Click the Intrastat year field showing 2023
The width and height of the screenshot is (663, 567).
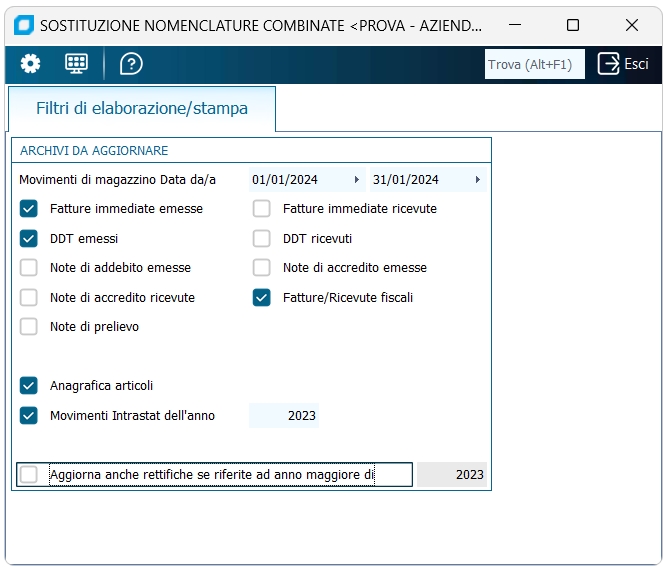tap(284, 416)
